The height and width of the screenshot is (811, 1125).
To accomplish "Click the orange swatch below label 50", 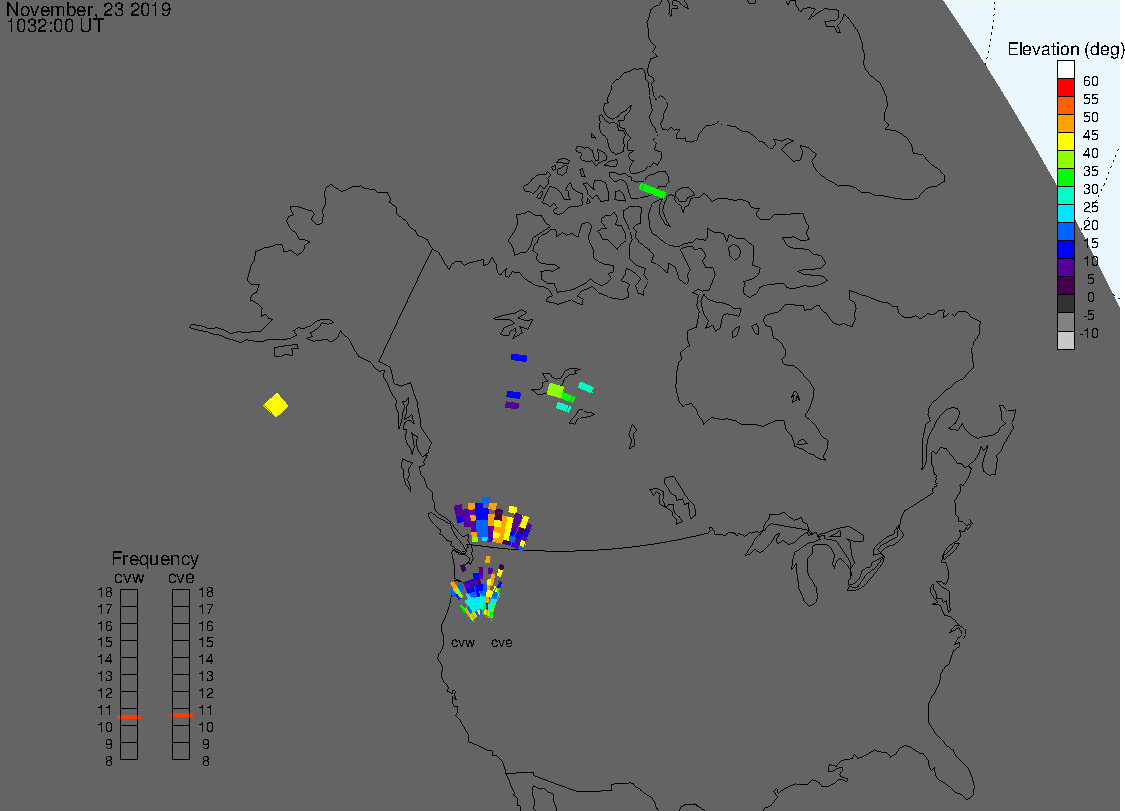I will (x=1065, y=123).
